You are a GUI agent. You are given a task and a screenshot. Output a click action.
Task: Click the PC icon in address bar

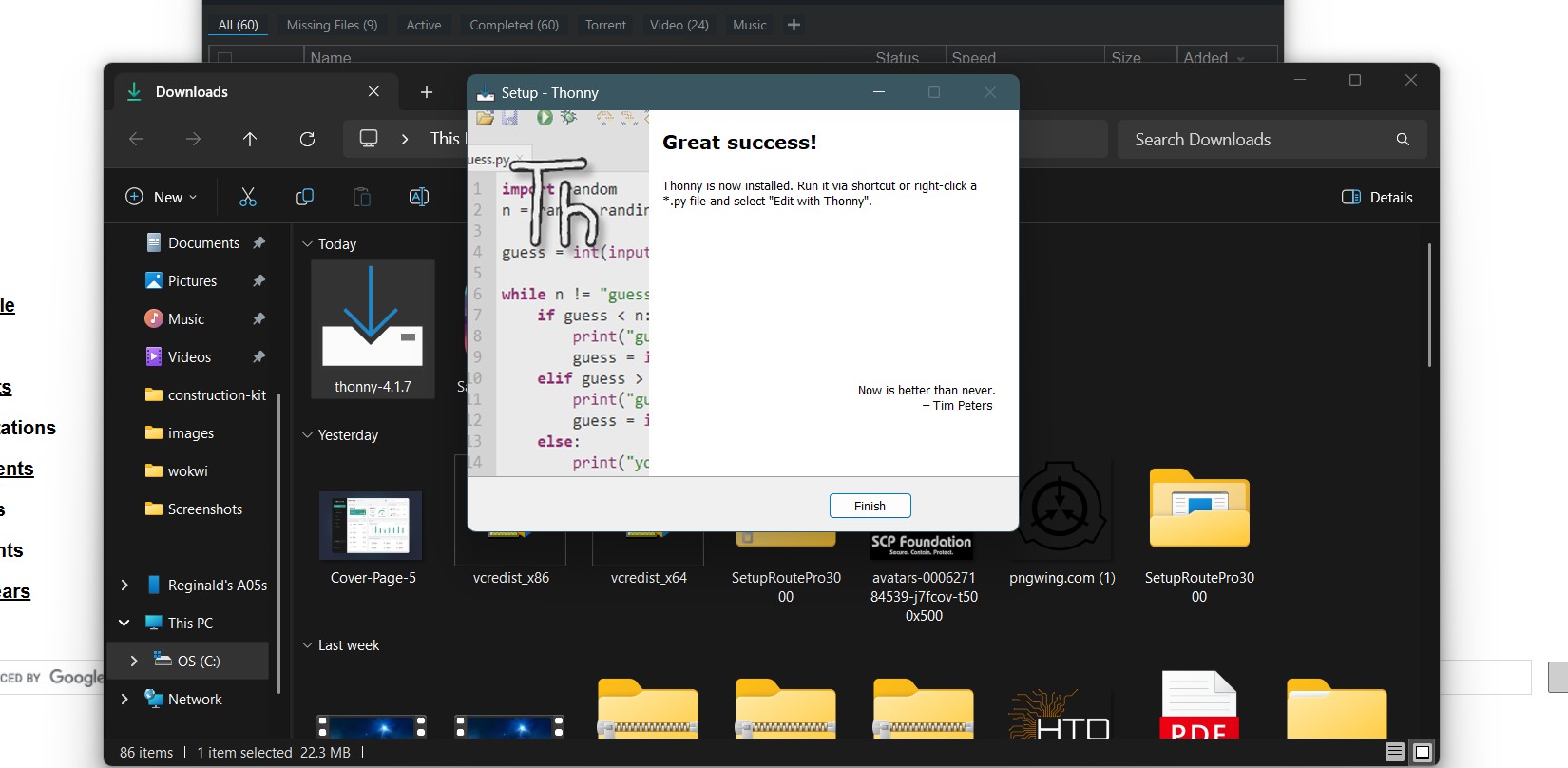pos(369,139)
